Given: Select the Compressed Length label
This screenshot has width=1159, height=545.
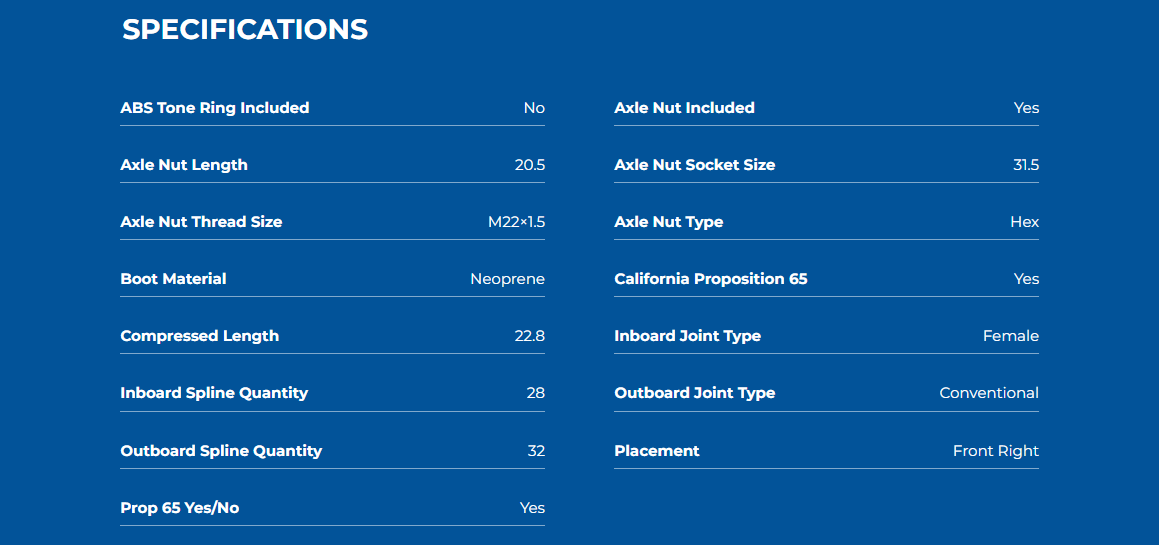Looking at the screenshot, I should coord(200,336).
